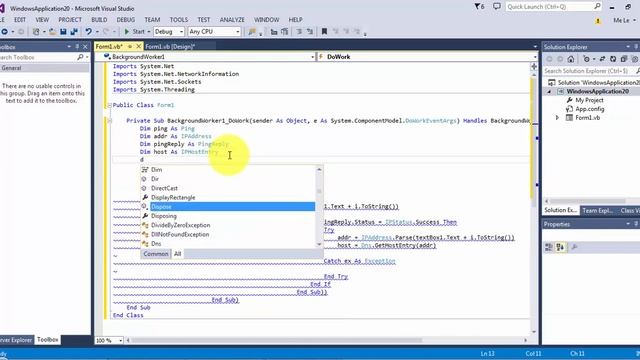Click Solution Explorer Sync icon
The image size is (640, 360).
click(602, 59)
